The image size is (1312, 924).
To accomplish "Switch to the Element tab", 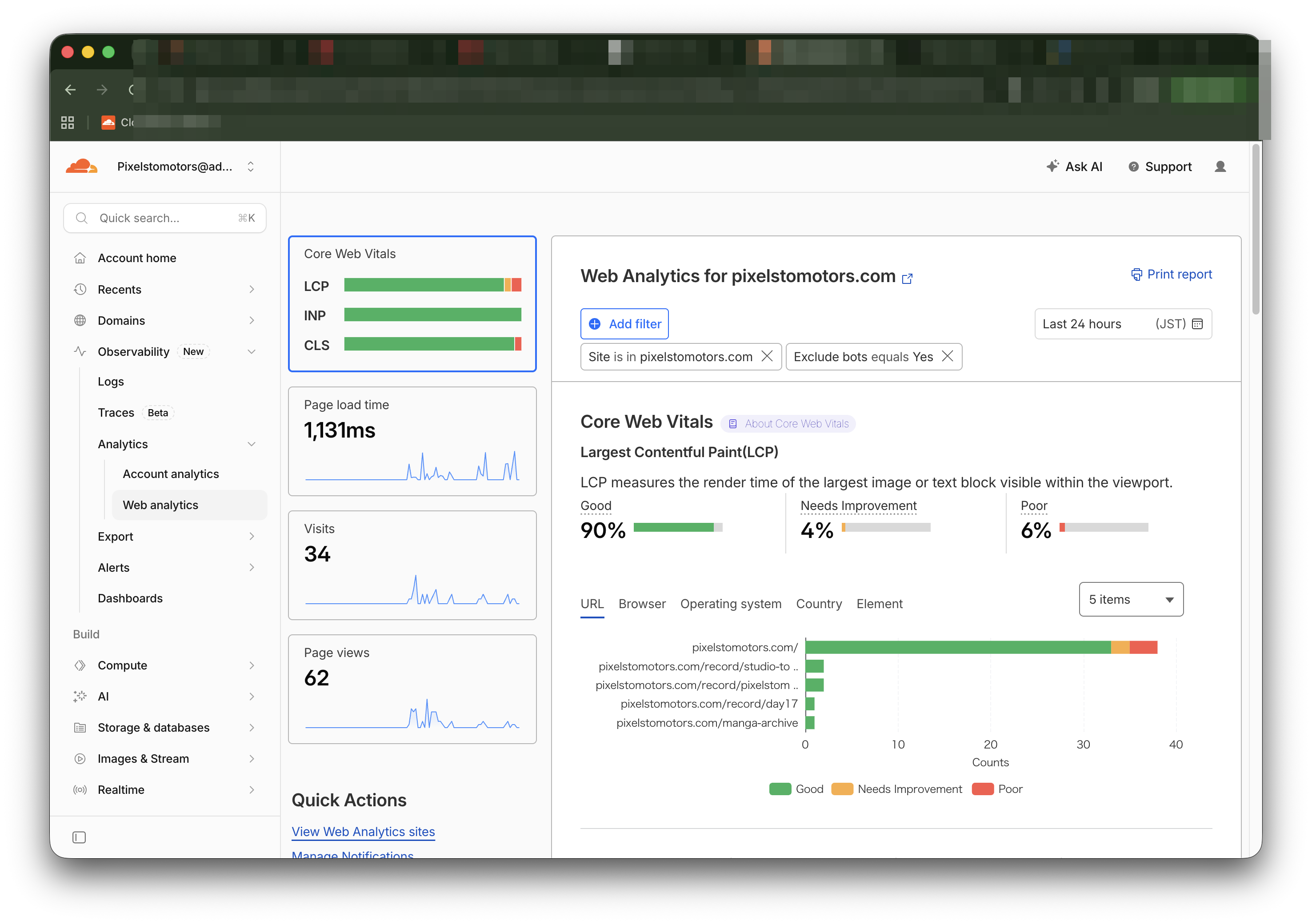I will coord(879,604).
